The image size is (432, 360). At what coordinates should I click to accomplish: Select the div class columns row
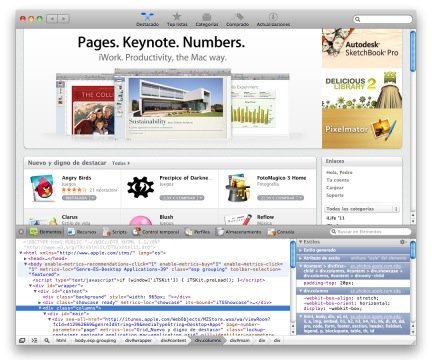point(153,308)
